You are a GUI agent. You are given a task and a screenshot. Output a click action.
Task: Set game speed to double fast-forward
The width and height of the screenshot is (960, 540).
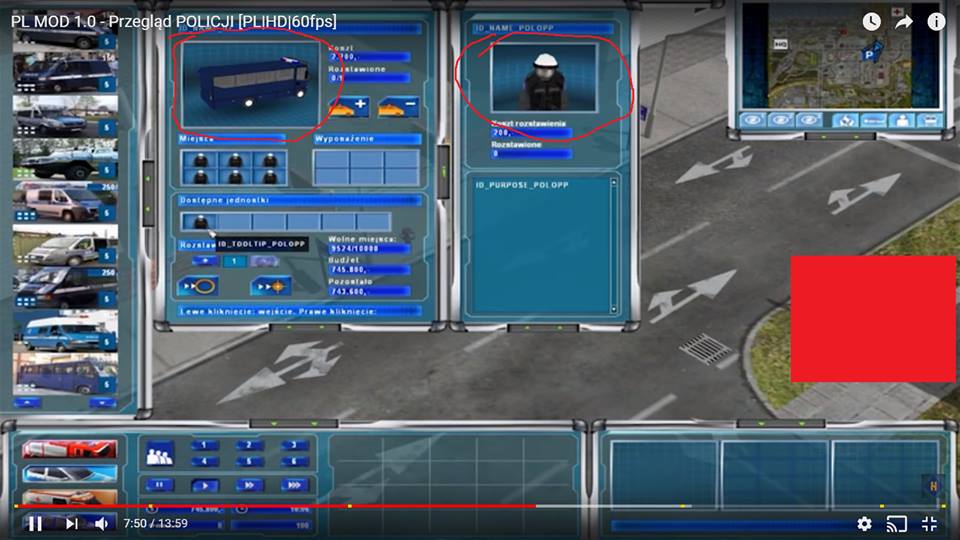click(x=250, y=486)
